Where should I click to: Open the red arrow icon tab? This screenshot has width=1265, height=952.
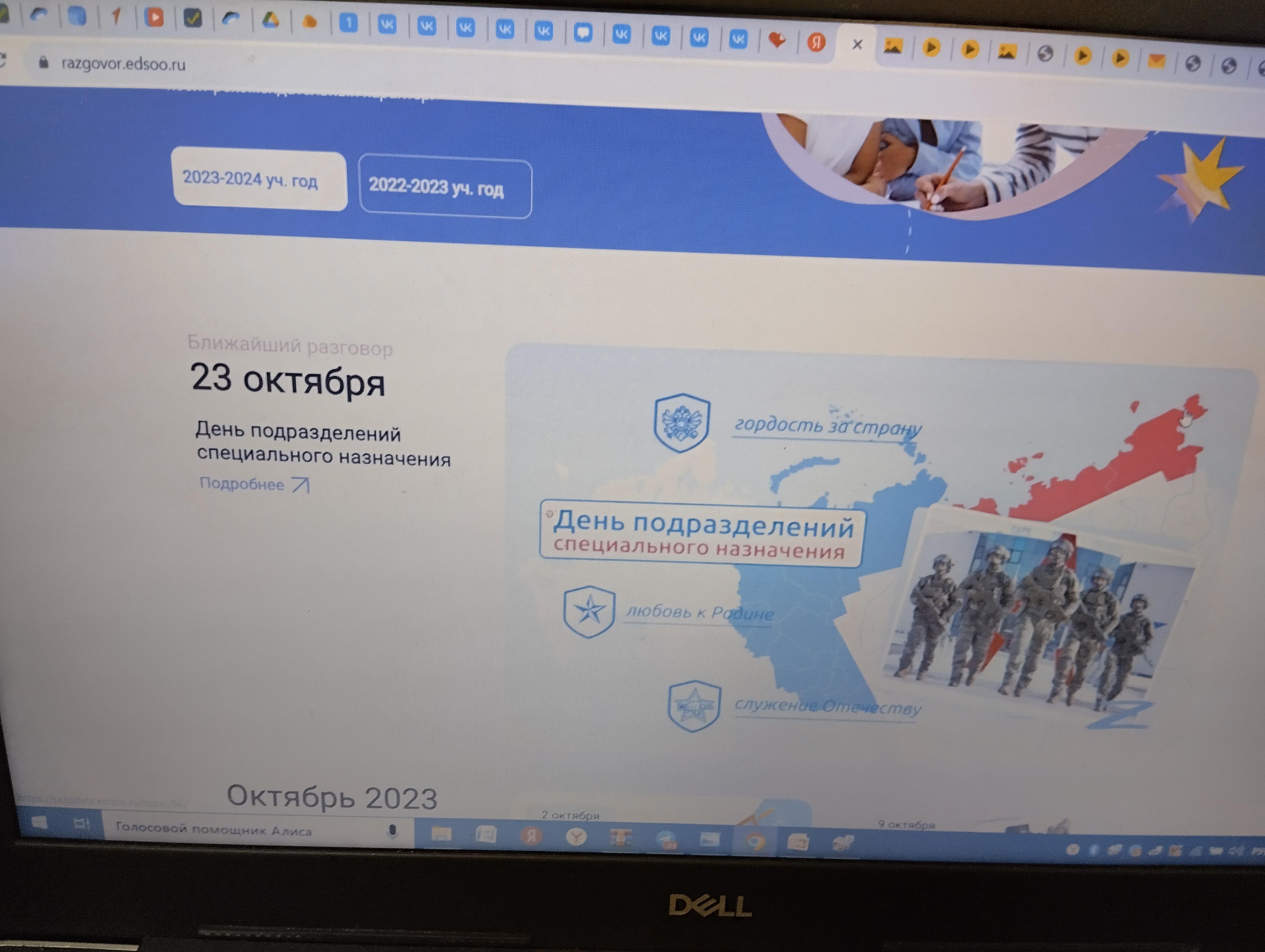pos(117,16)
